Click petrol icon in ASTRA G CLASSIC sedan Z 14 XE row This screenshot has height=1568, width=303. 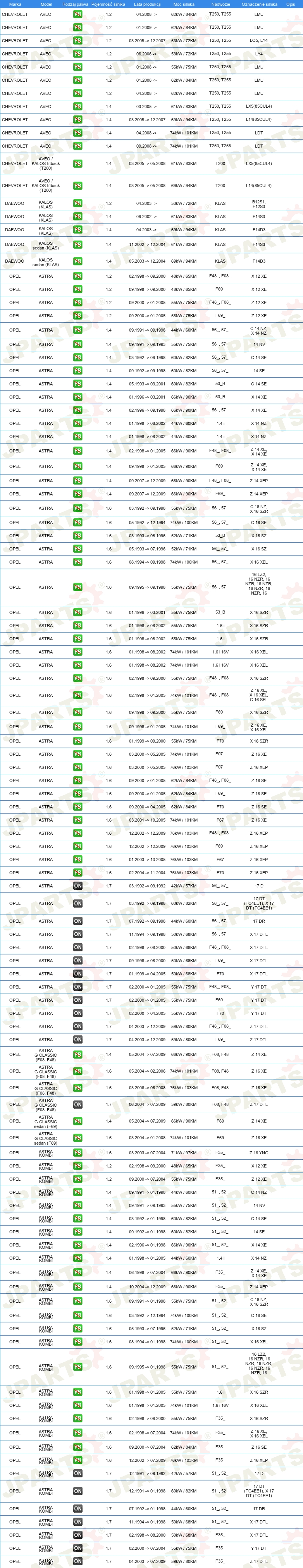pyautogui.click(x=77, y=1121)
